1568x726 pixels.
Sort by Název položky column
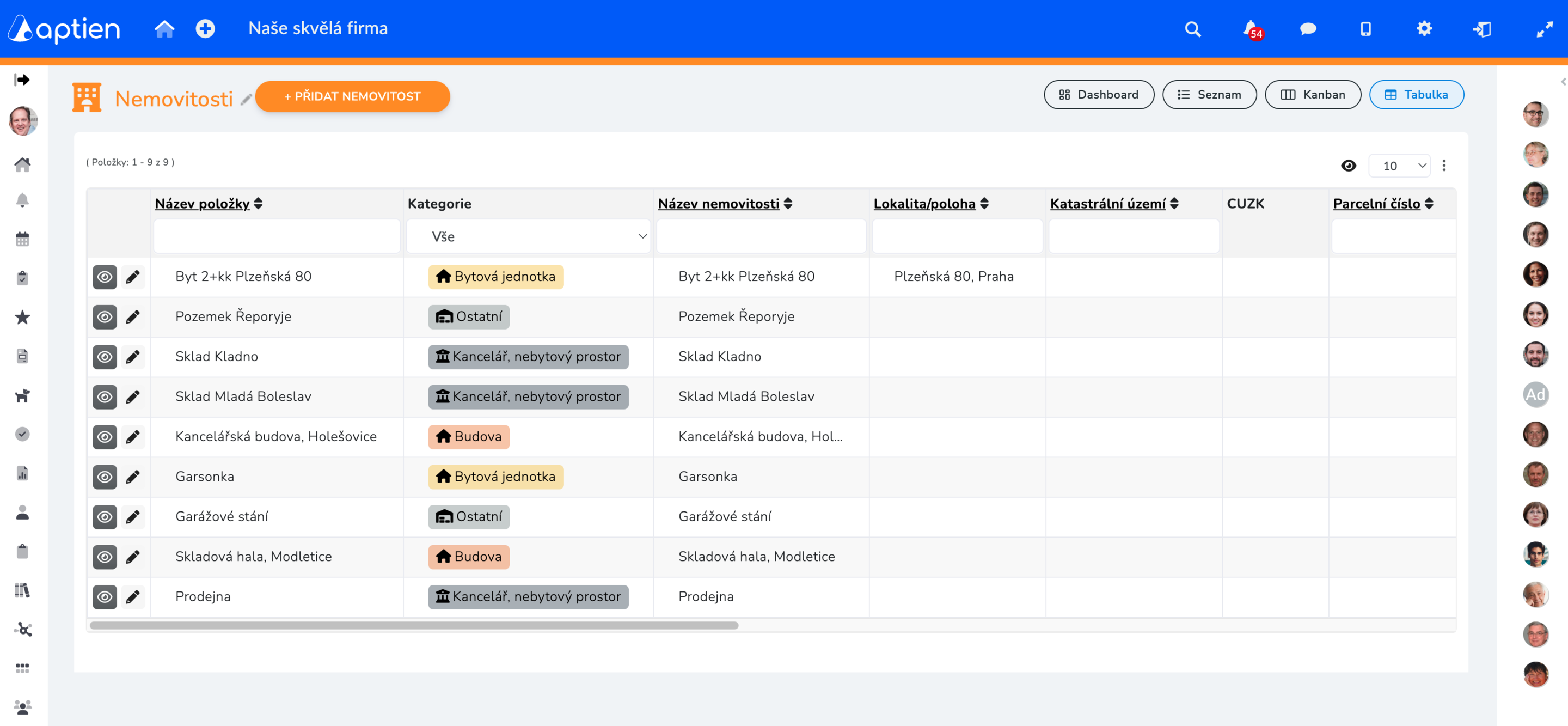[x=208, y=204]
